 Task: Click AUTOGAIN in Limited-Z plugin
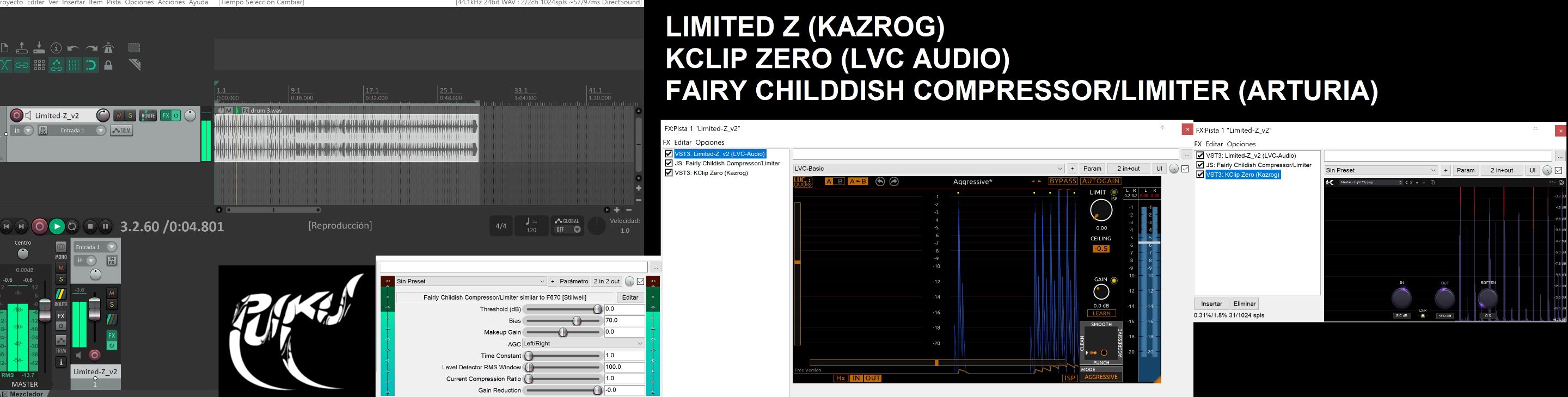(1100, 181)
